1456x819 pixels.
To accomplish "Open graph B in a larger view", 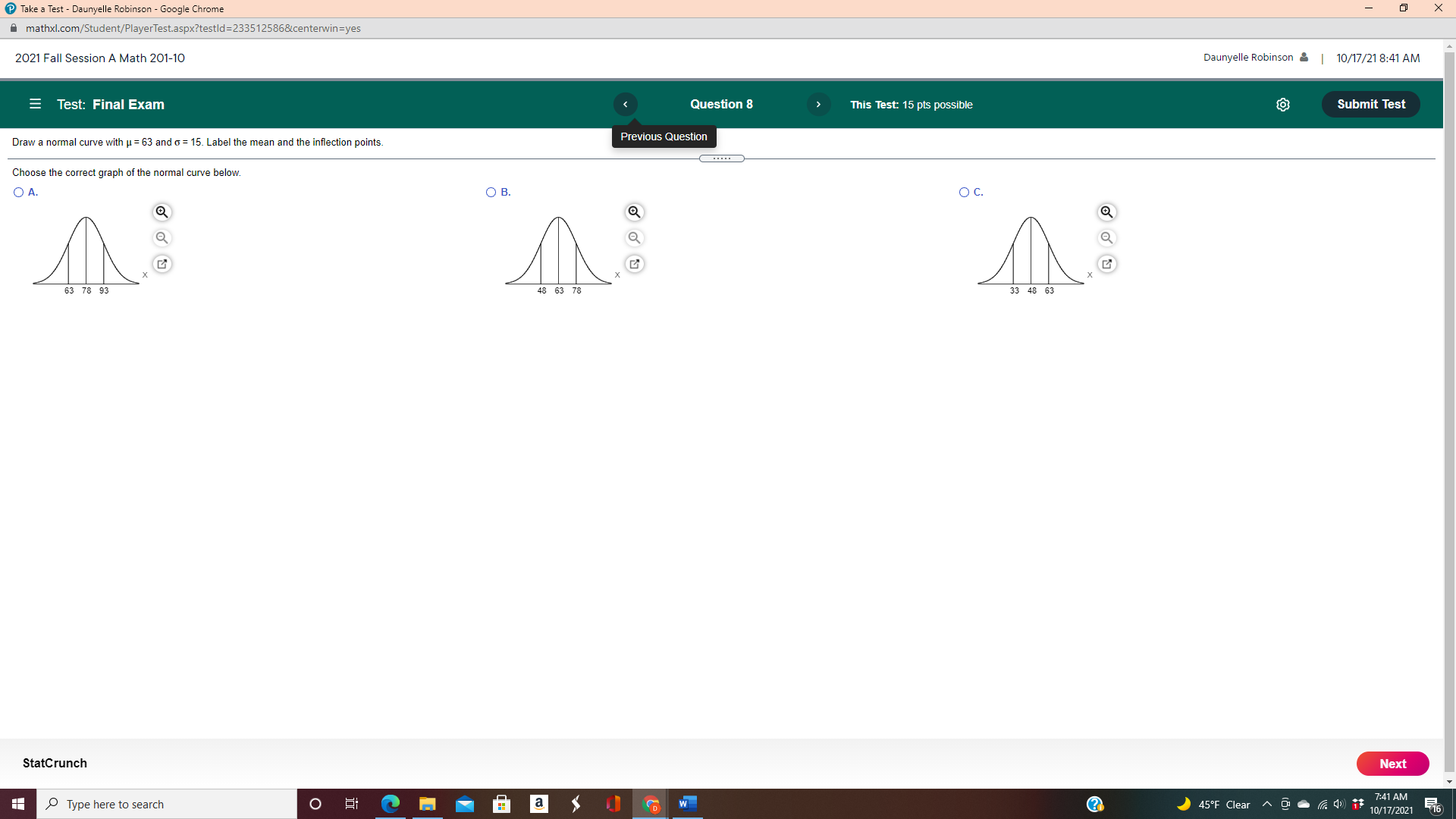I will click(x=634, y=263).
